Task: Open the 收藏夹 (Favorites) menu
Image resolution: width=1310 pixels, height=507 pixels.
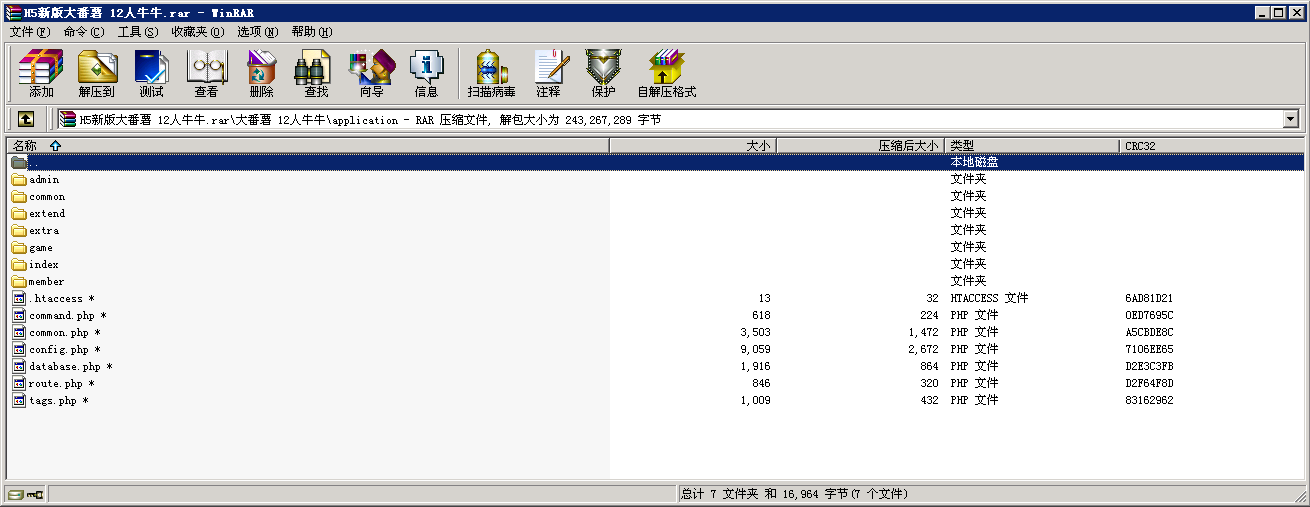Action: tap(197, 32)
